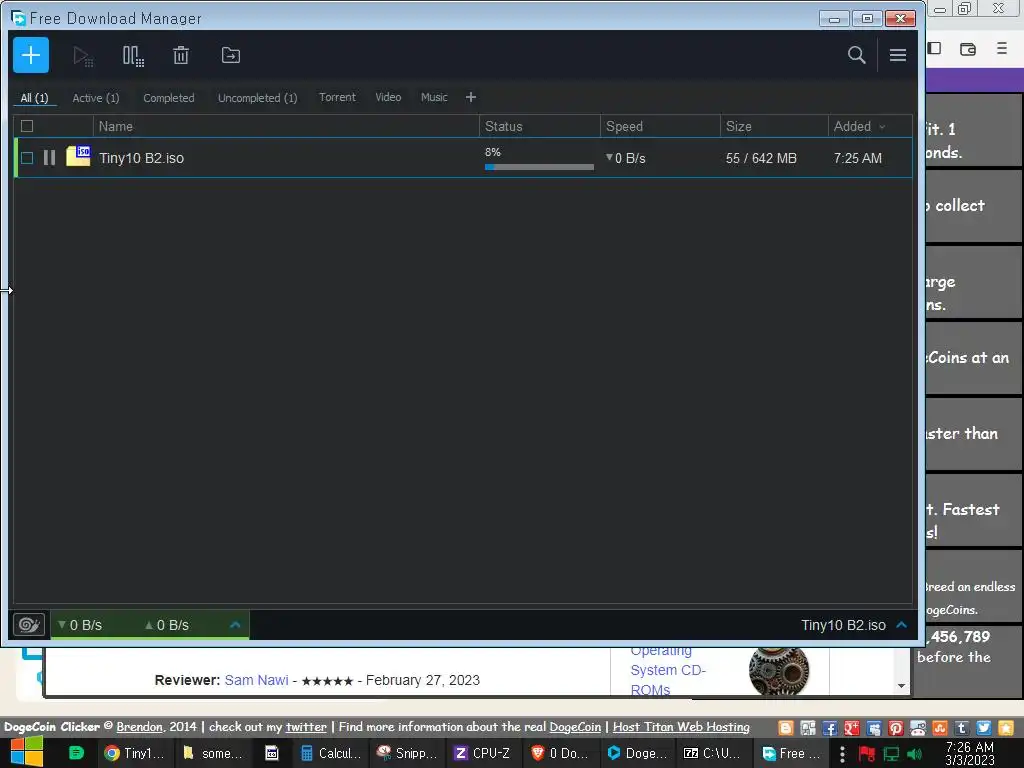This screenshot has height=768, width=1024.
Task: Show the Torrent tab
Action: tap(337, 97)
